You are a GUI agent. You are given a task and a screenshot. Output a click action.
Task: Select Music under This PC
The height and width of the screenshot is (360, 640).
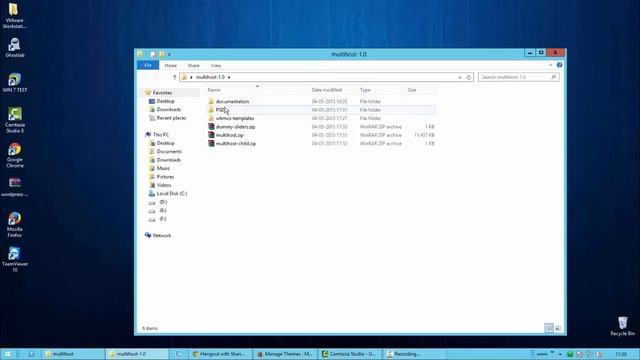tap(163, 168)
